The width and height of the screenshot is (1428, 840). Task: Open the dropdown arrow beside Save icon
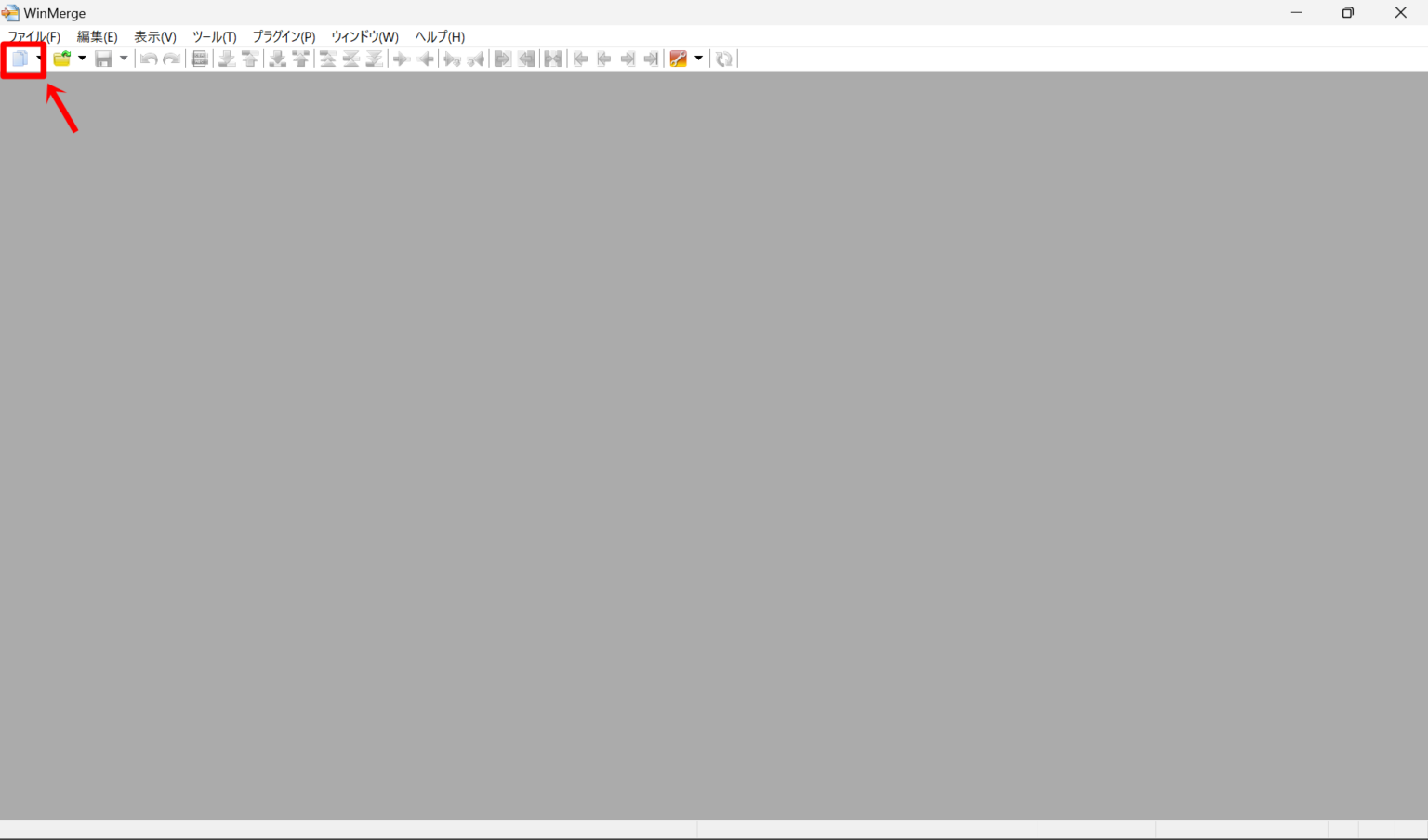pyautogui.click(x=124, y=59)
